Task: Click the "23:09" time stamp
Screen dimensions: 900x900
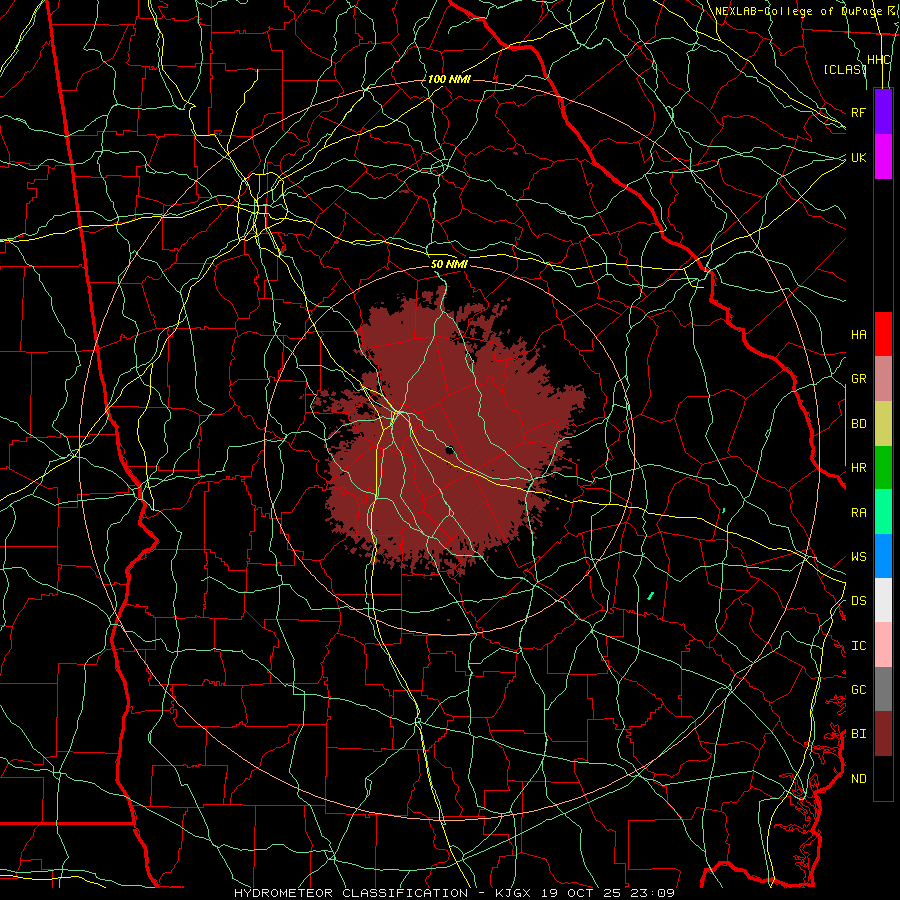Action: coord(651,893)
